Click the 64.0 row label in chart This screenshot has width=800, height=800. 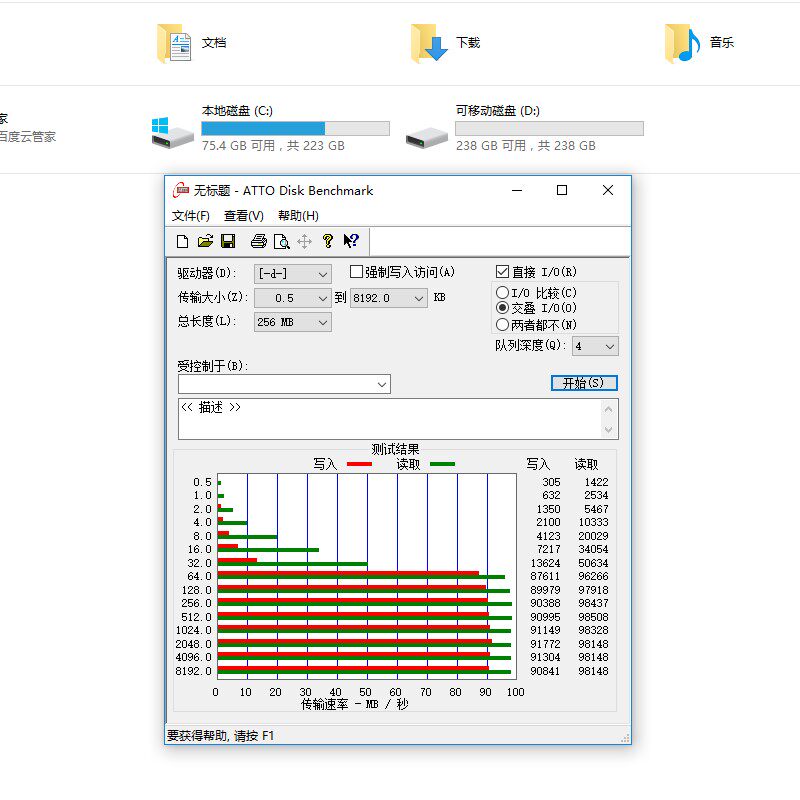[x=199, y=576]
